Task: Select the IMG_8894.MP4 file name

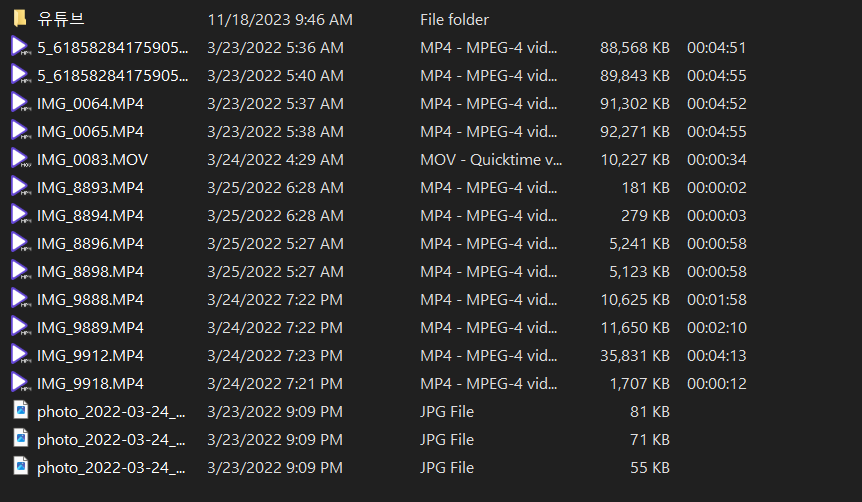Action: (90, 216)
